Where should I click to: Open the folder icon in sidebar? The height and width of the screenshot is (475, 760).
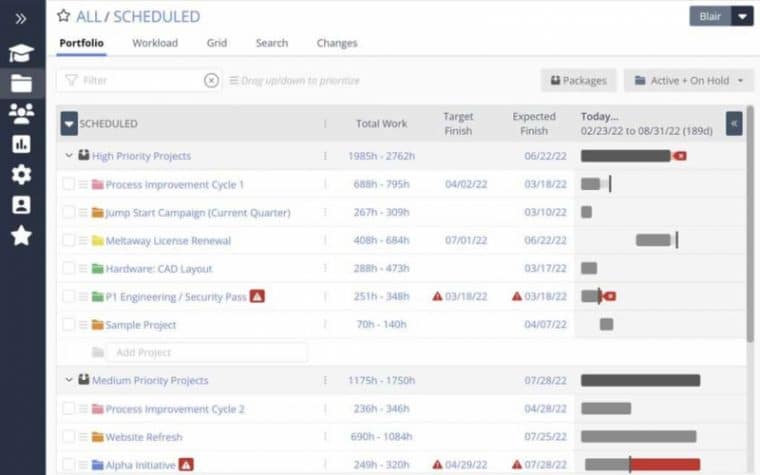(21, 83)
